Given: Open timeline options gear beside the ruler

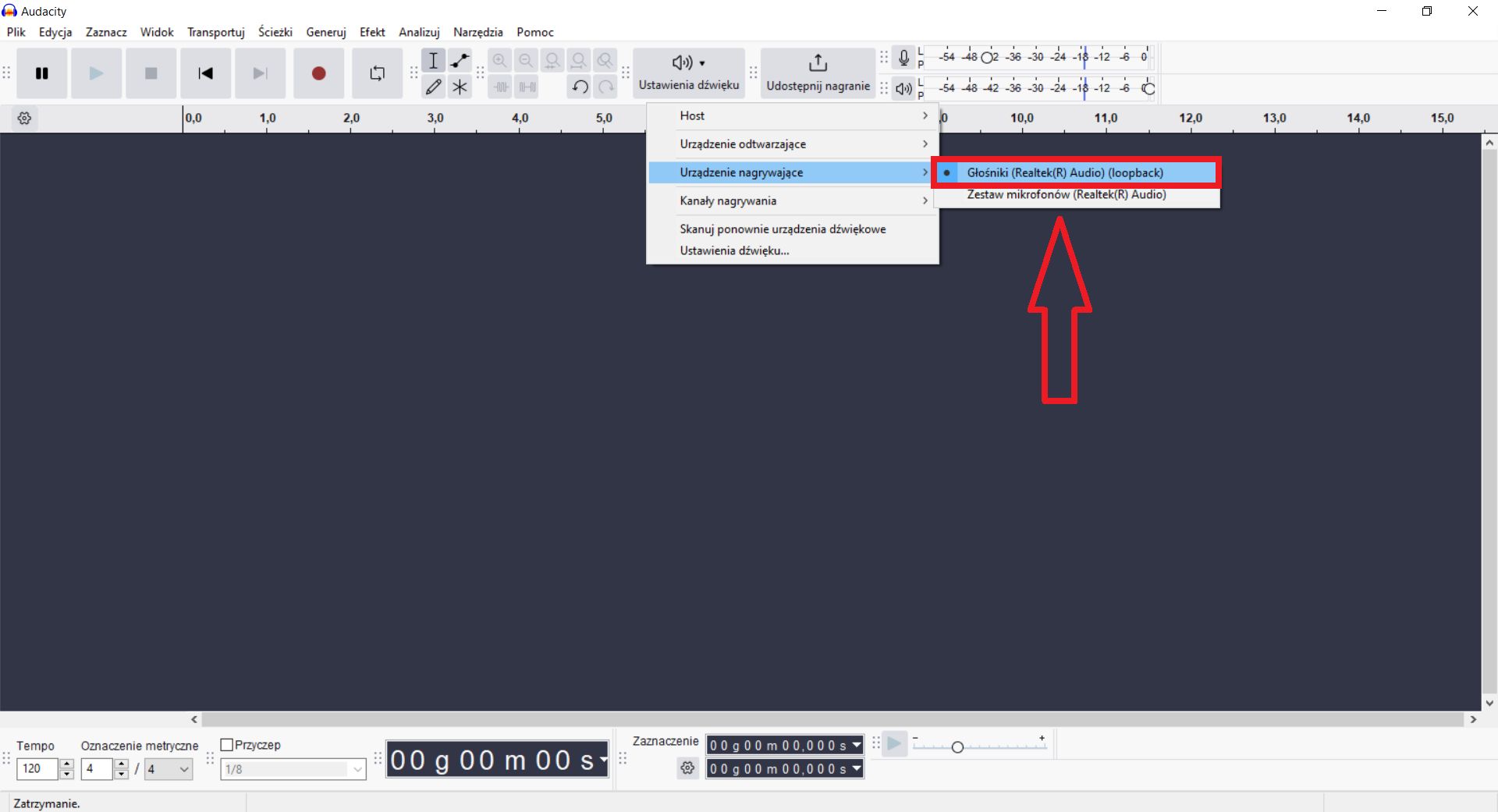Looking at the screenshot, I should click(x=25, y=119).
